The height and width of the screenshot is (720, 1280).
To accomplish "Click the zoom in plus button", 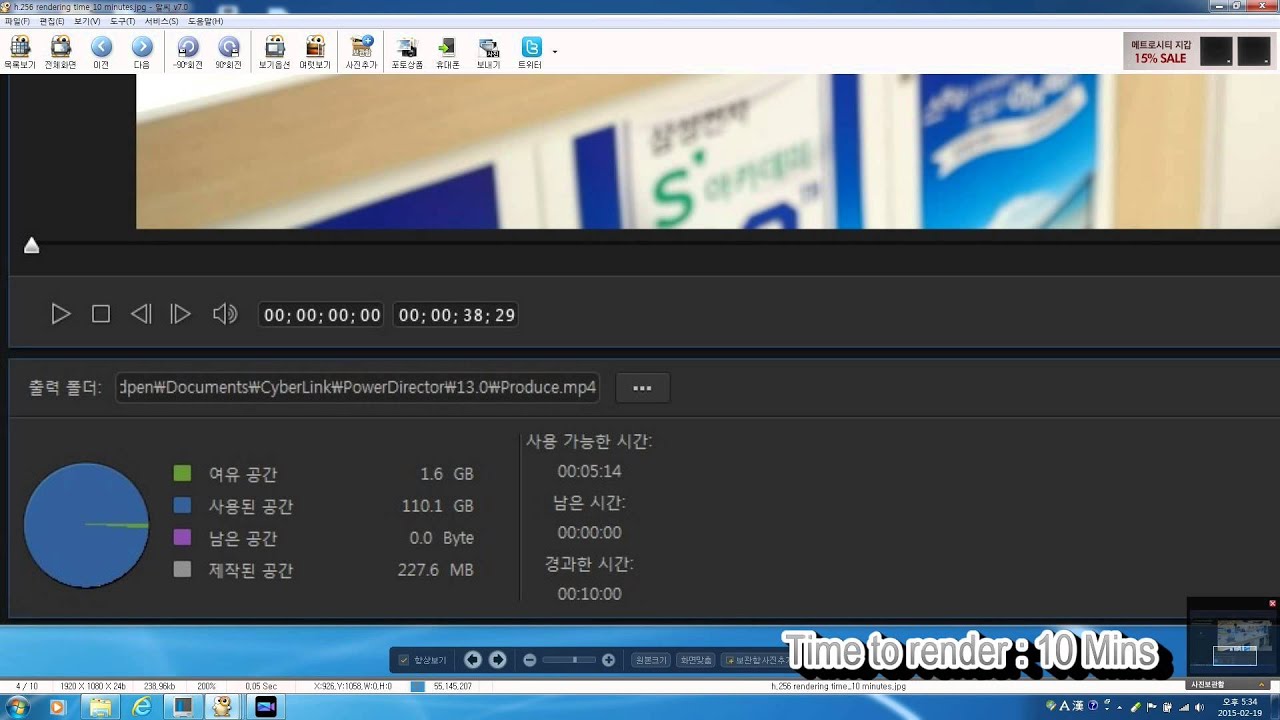I will [x=608, y=660].
